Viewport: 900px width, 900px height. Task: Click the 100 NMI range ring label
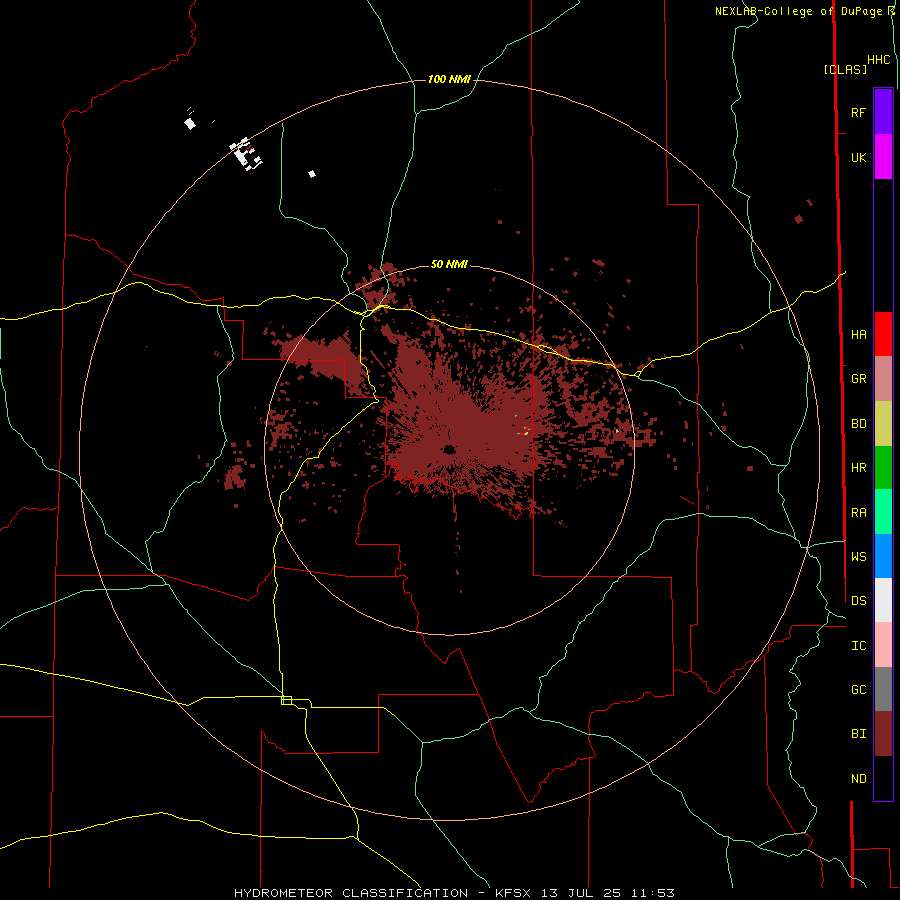point(449,79)
